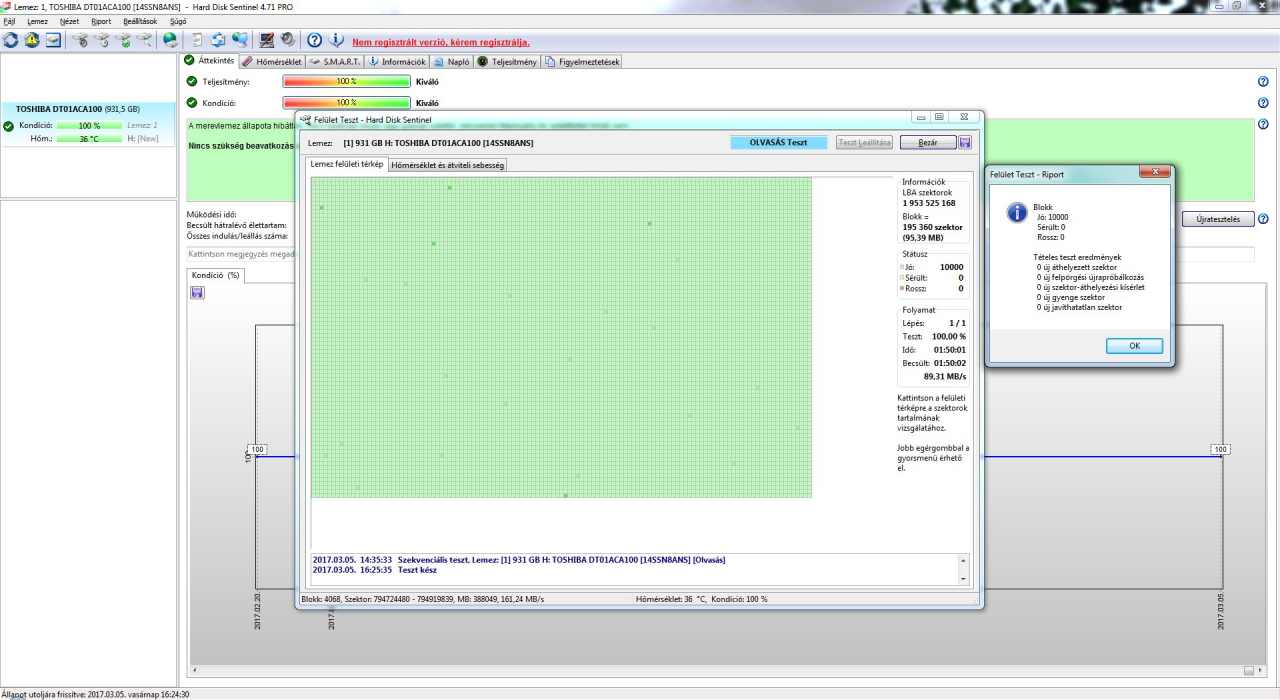Open Hőmérséklet és átviteli sebesség tab
This screenshot has height=700, width=1280.
pos(447,165)
